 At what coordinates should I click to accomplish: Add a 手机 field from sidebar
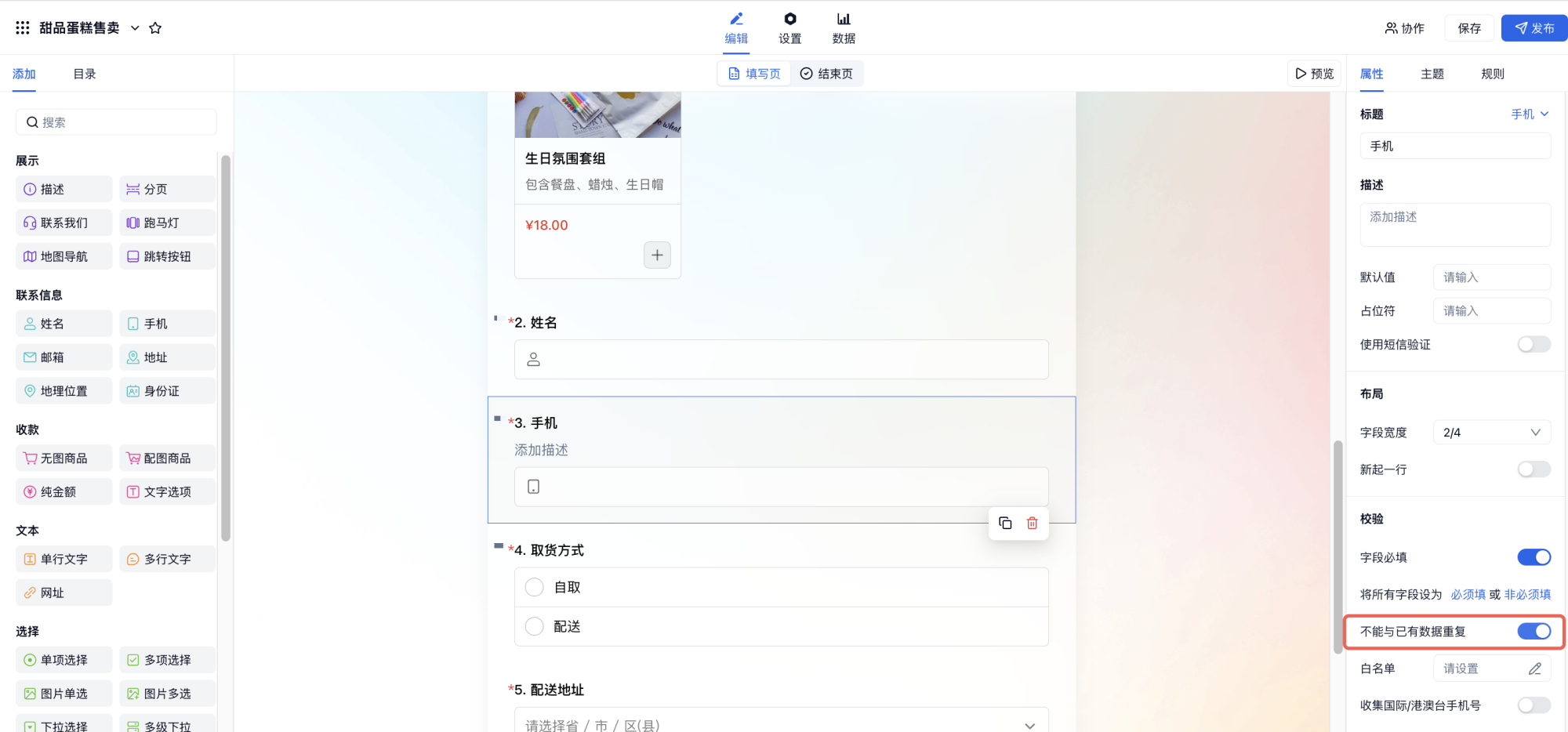coord(167,324)
